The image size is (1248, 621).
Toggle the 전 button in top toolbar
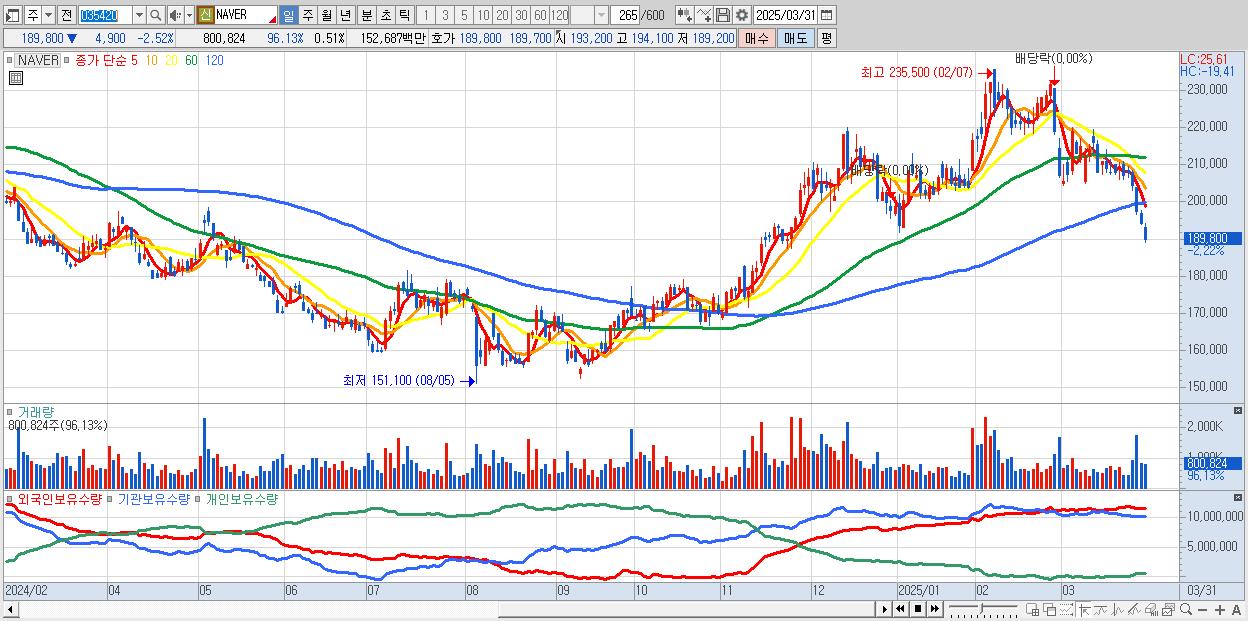[x=66, y=15]
